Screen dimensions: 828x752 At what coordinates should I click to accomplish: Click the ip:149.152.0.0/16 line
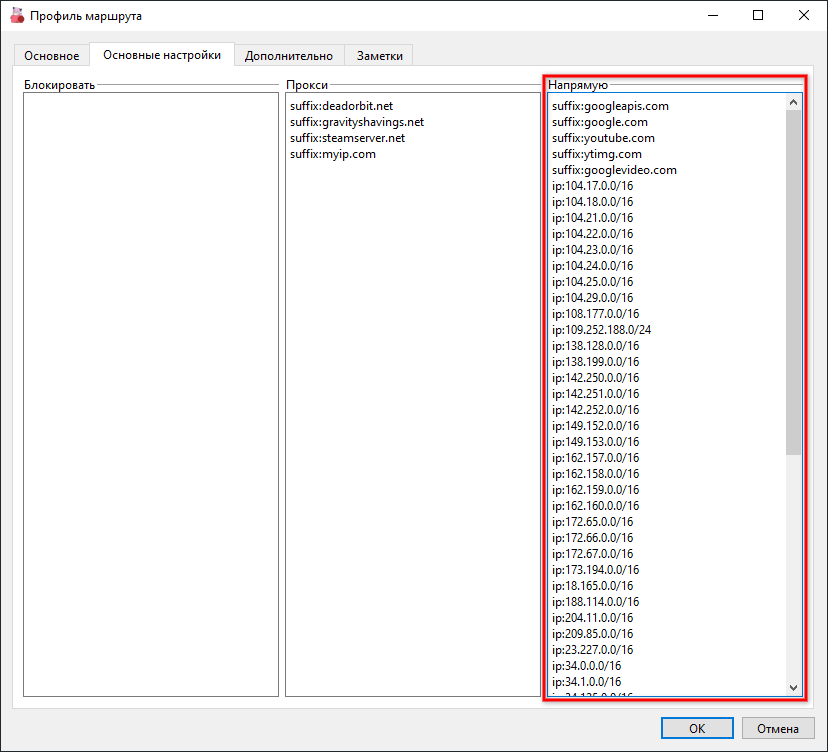click(596, 426)
